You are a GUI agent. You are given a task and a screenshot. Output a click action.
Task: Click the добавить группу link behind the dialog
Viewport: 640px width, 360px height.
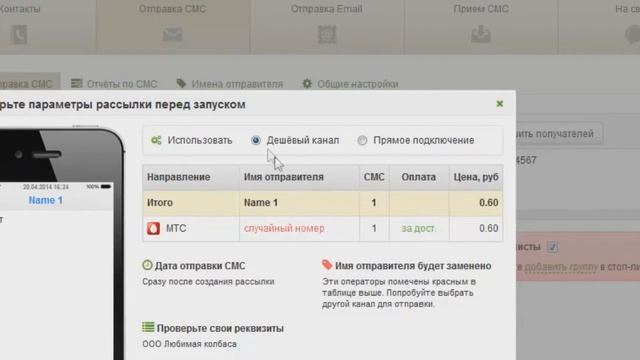click(561, 267)
